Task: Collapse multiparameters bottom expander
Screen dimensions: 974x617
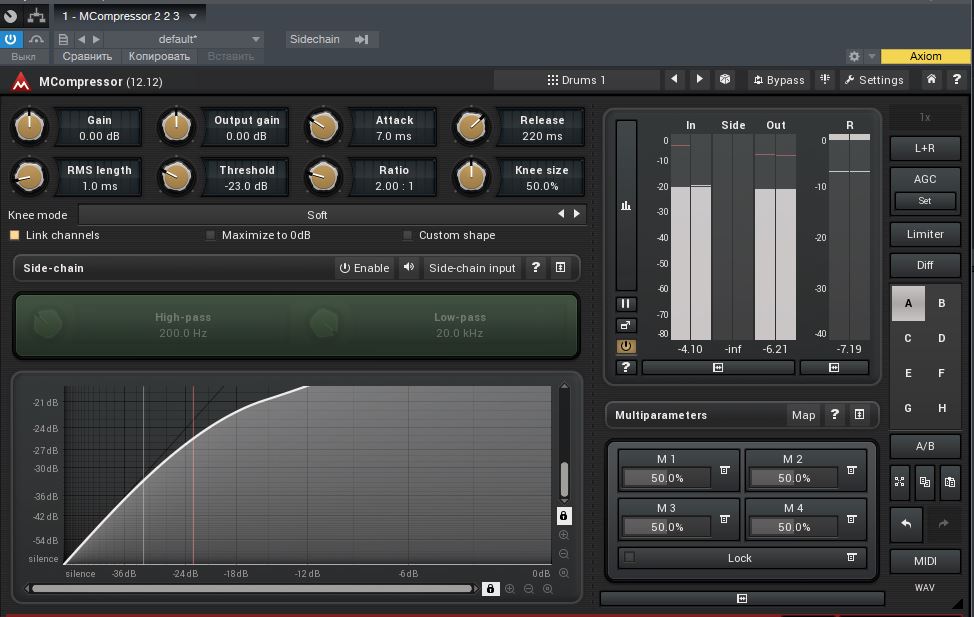Action: [x=742, y=598]
